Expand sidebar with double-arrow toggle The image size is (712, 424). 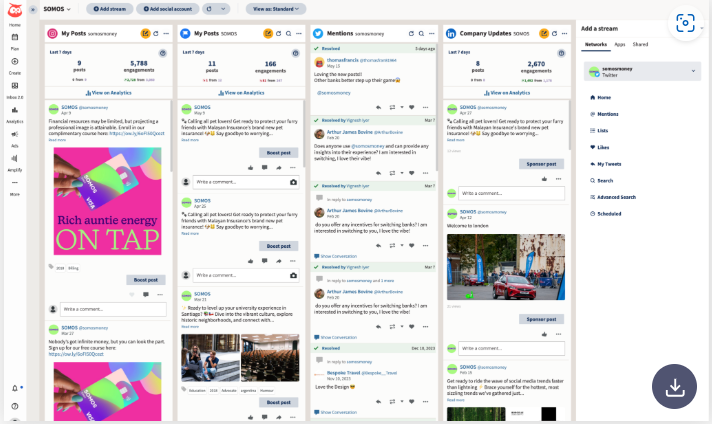coord(33,9)
